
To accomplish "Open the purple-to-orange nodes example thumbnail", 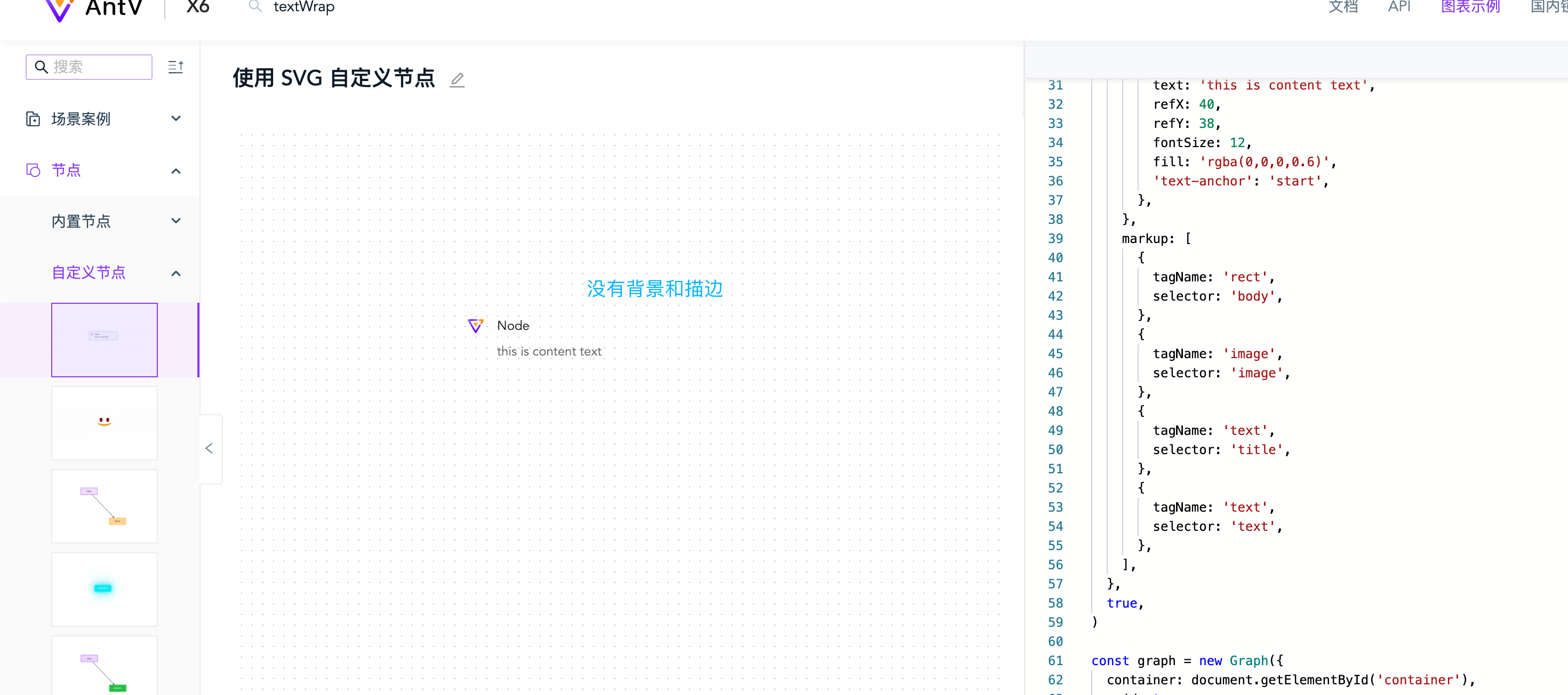I will click(x=105, y=506).
